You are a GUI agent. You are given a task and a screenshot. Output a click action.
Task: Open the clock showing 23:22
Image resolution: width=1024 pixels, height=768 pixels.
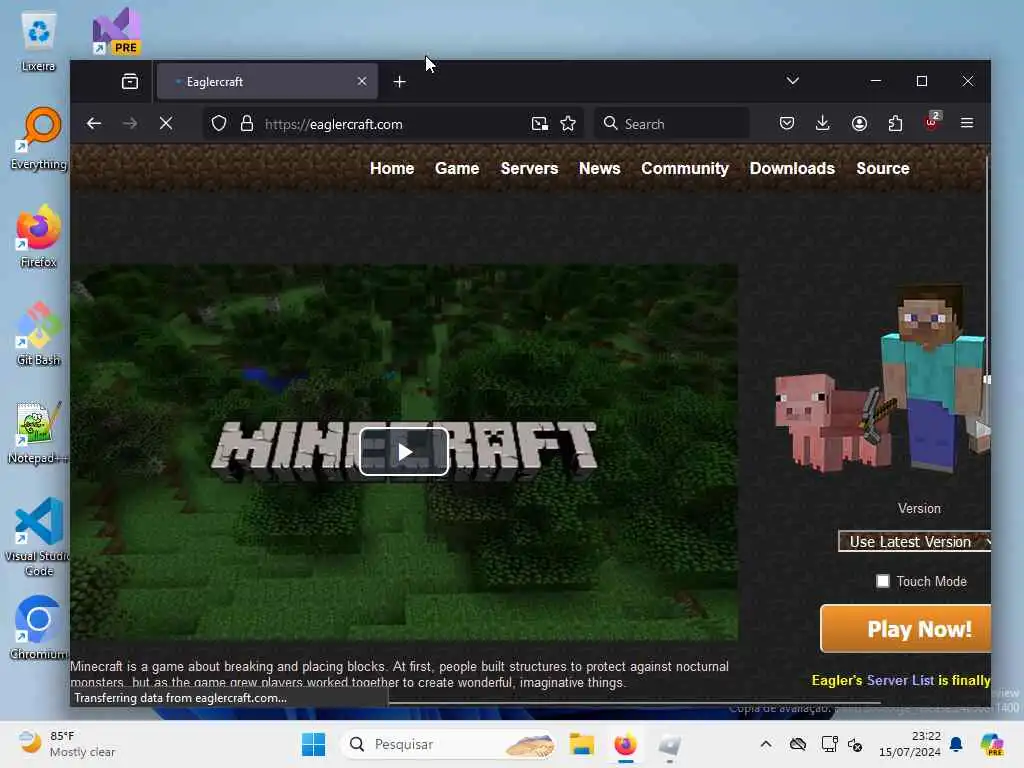(910, 744)
